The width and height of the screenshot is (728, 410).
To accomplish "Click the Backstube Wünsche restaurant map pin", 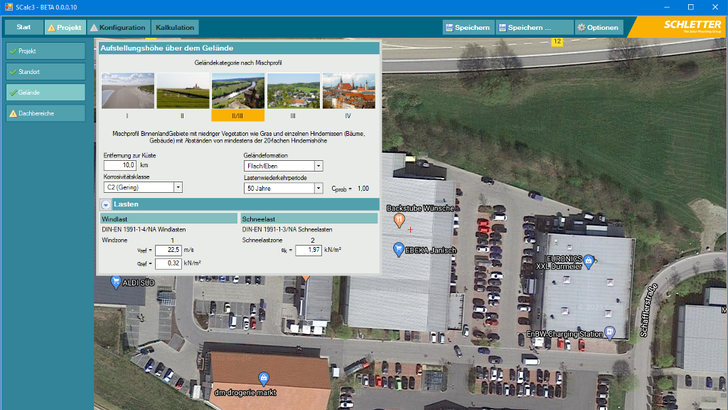I will (x=399, y=219).
